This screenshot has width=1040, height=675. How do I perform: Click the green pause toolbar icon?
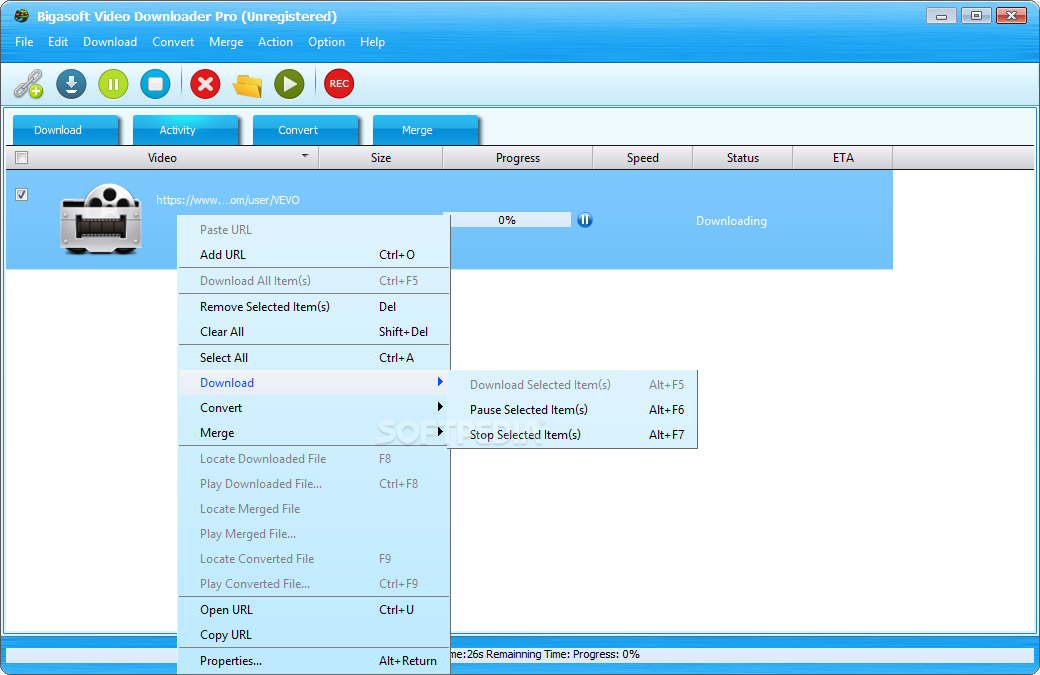coord(113,84)
